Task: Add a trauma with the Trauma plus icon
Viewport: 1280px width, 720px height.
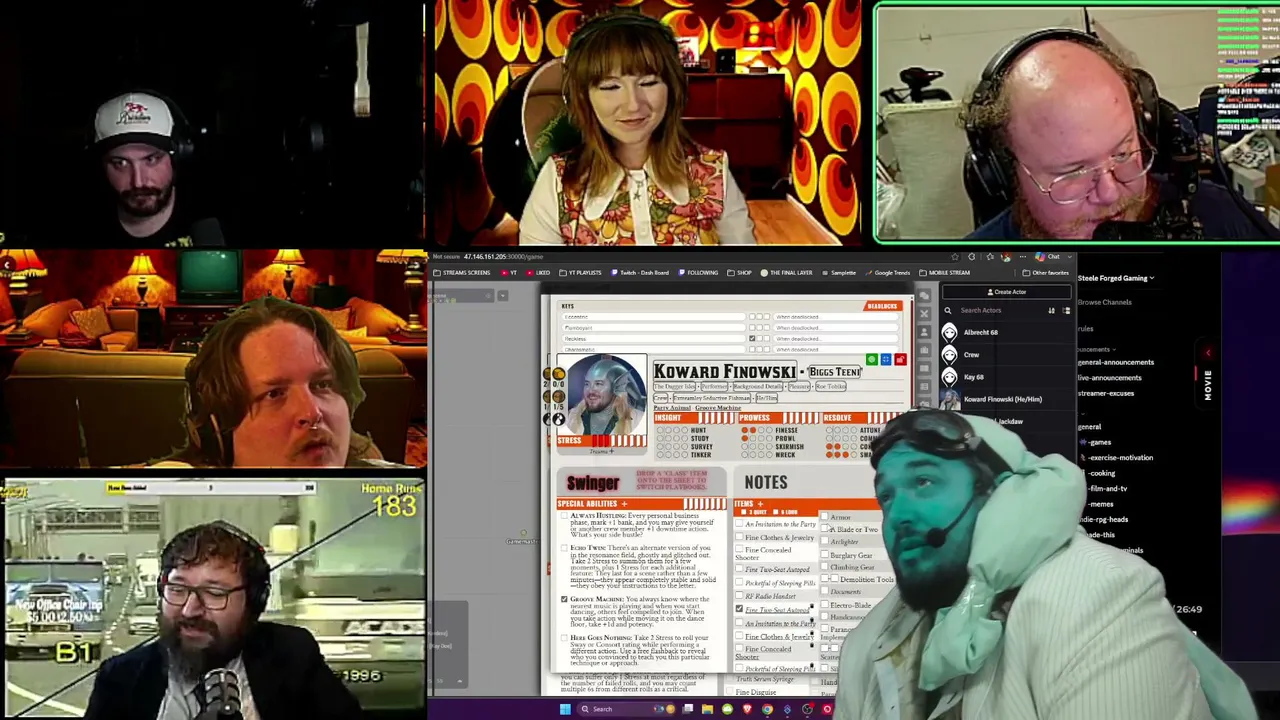Action: point(612,451)
